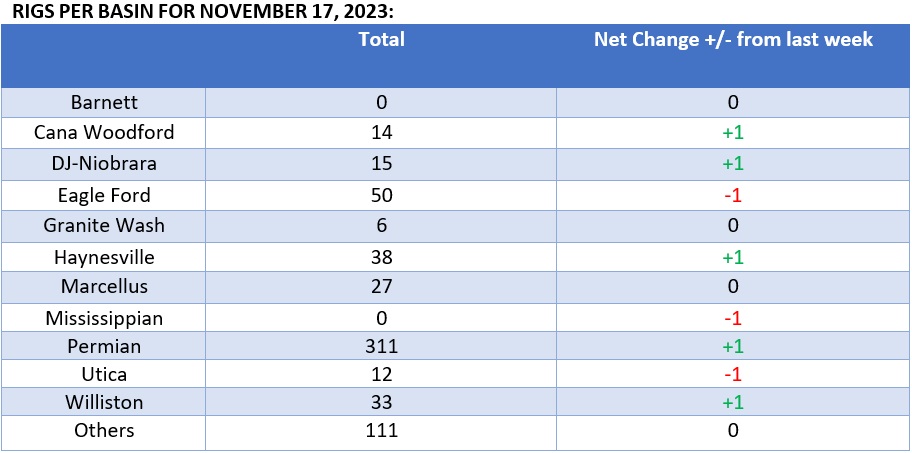
Task: Click the Cana Woodford row label
Action: [104, 133]
